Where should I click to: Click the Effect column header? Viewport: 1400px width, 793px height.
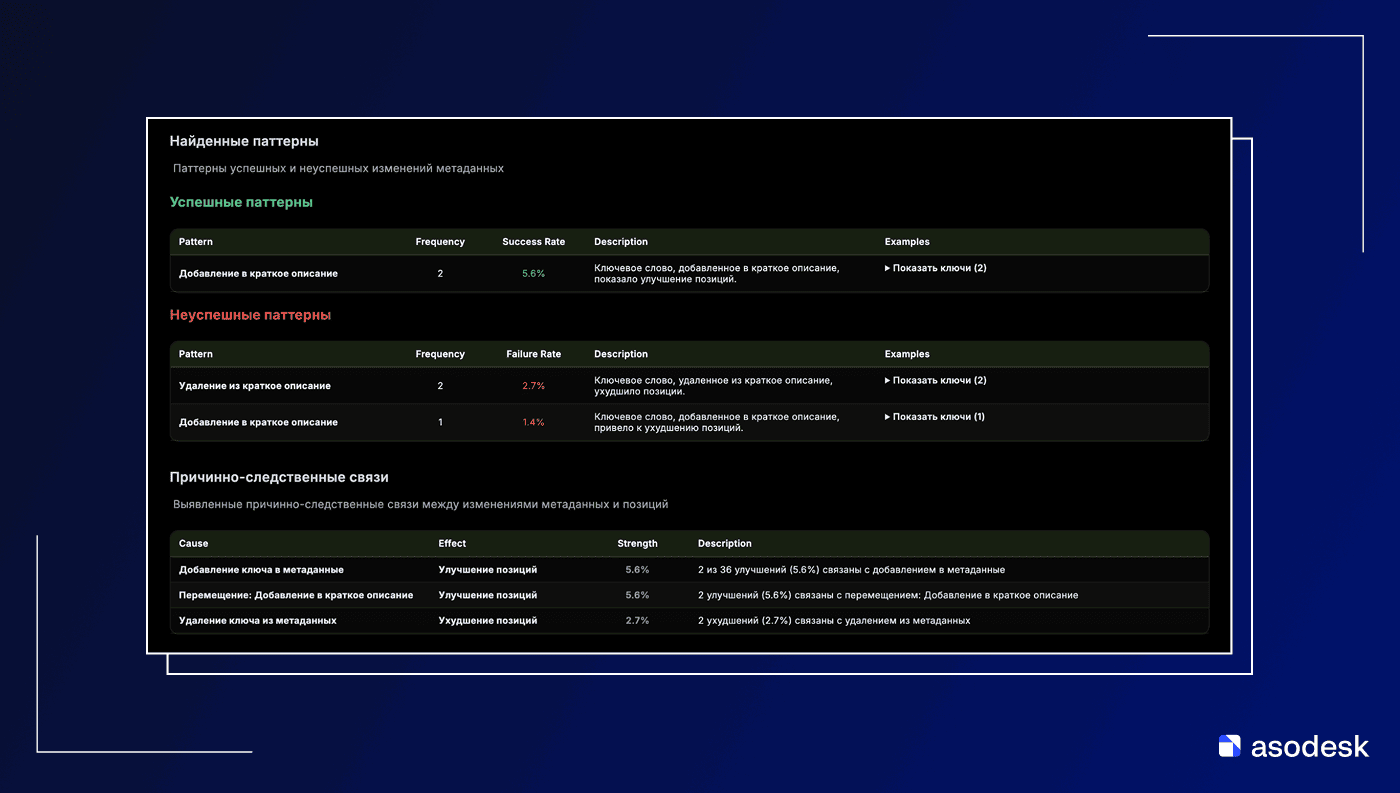(452, 544)
